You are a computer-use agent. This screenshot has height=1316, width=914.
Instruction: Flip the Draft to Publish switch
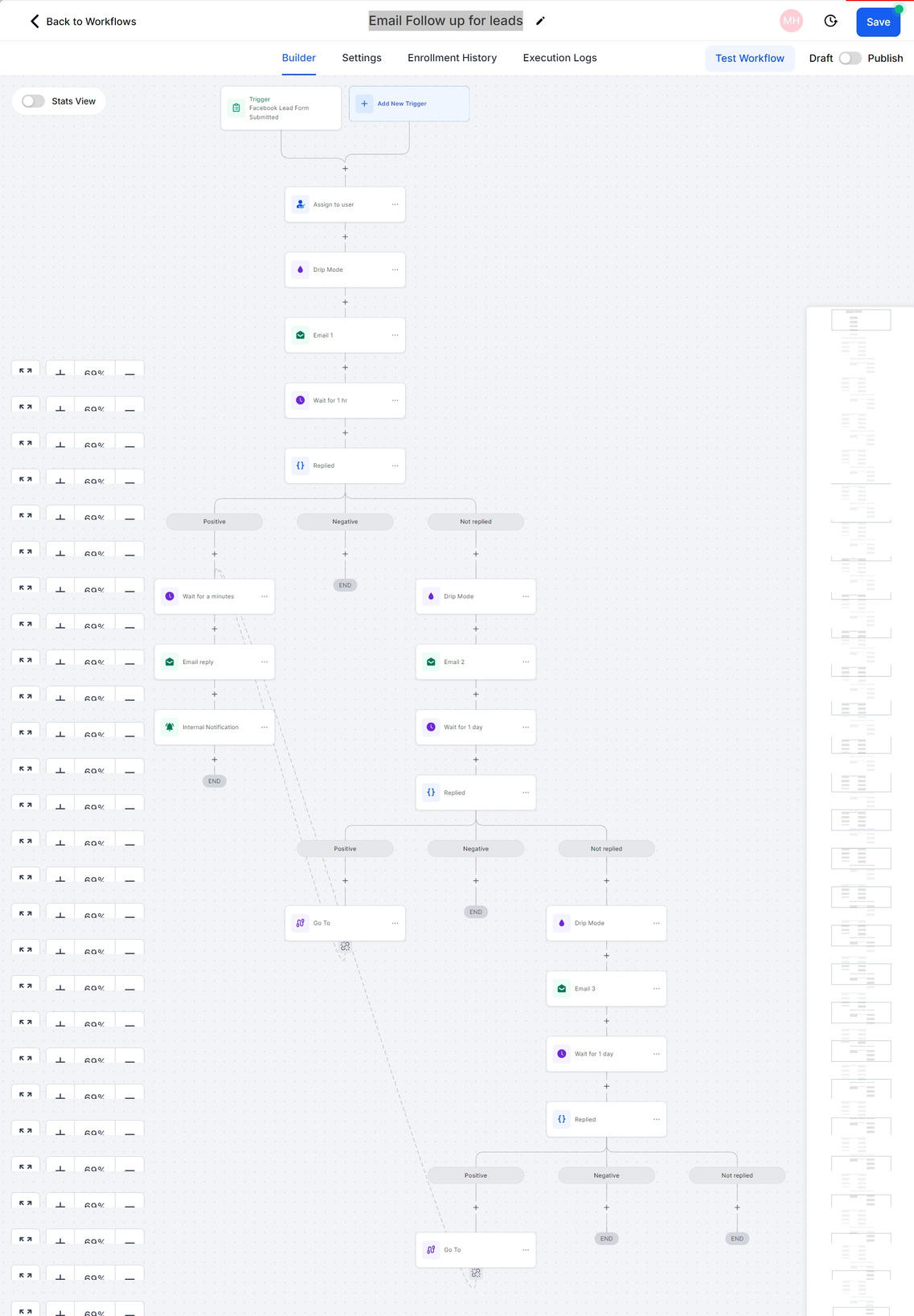click(850, 58)
